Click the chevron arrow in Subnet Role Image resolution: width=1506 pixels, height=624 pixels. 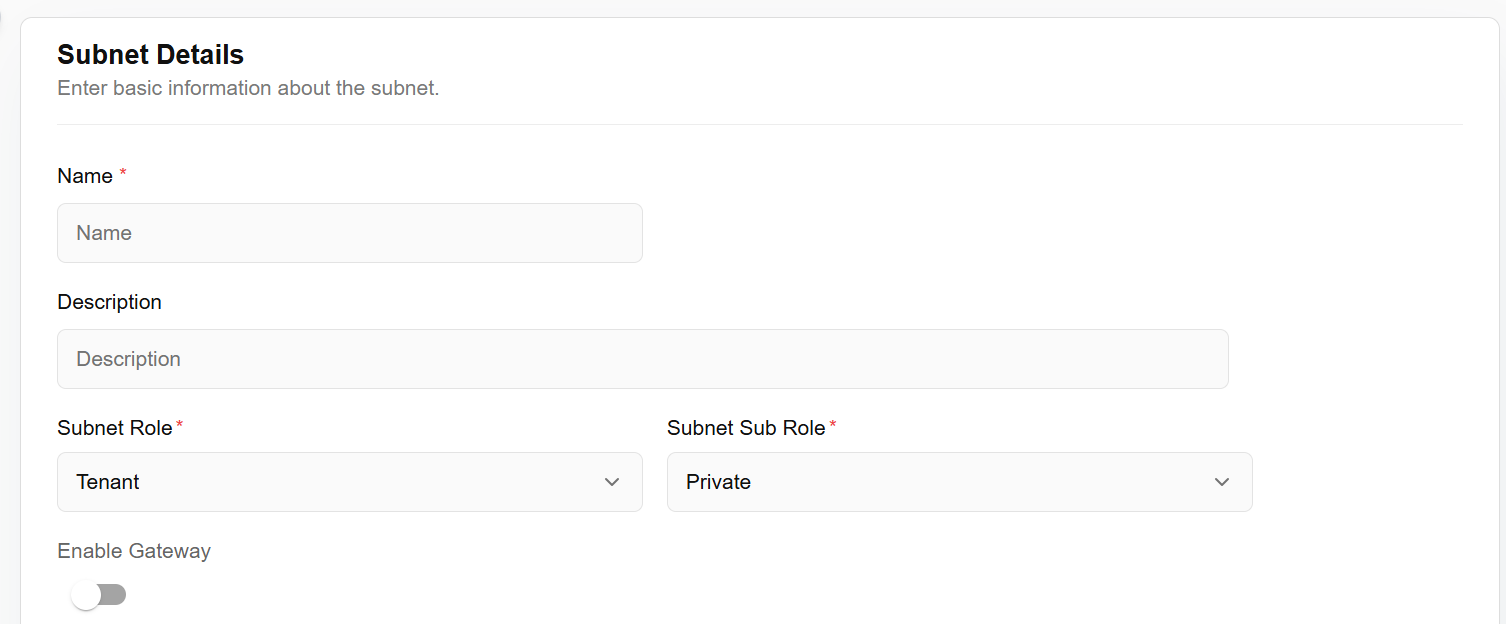pos(612,482)
